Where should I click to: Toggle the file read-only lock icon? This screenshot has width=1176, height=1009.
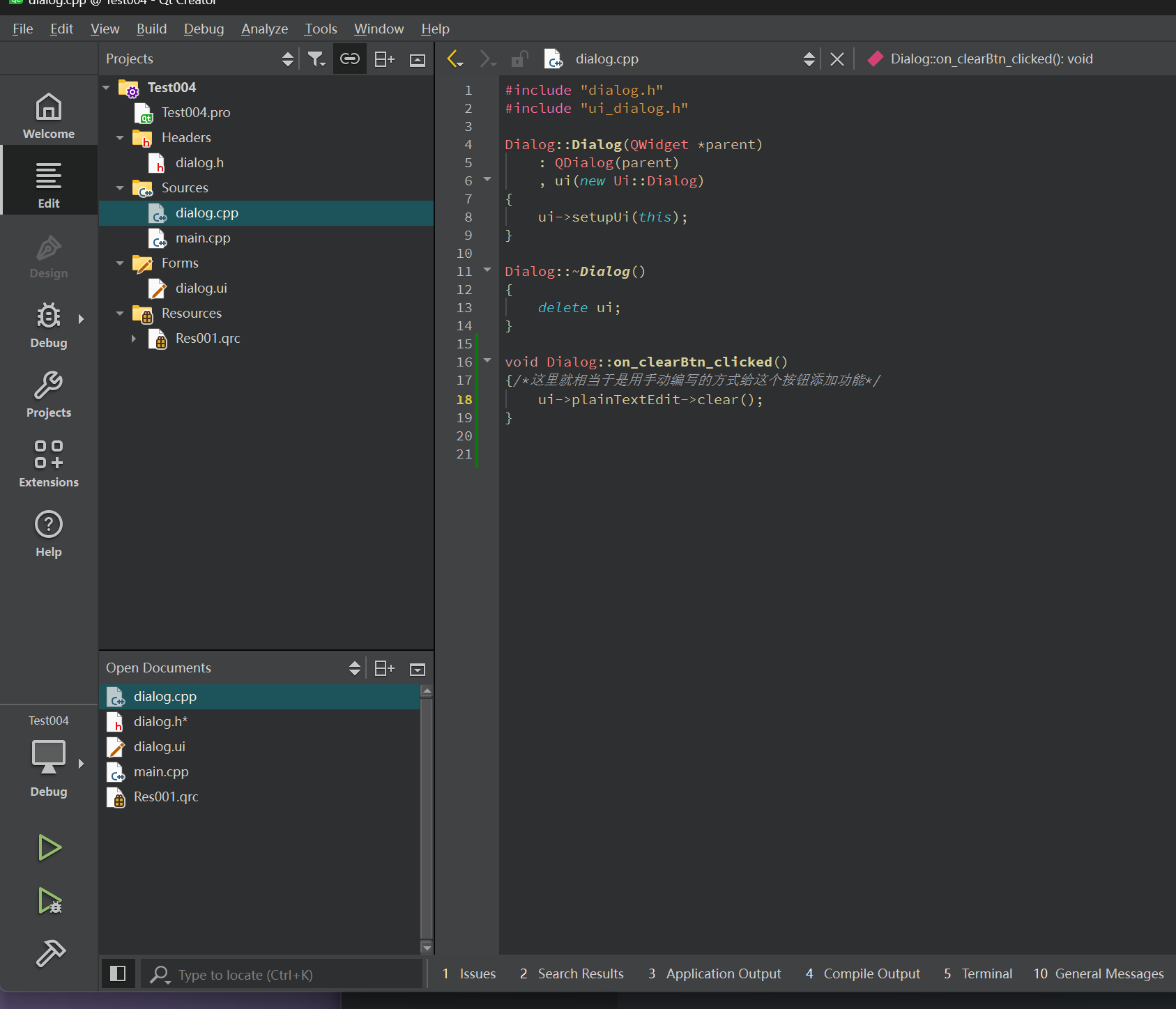pyautogui.click(x=519, y=59)
